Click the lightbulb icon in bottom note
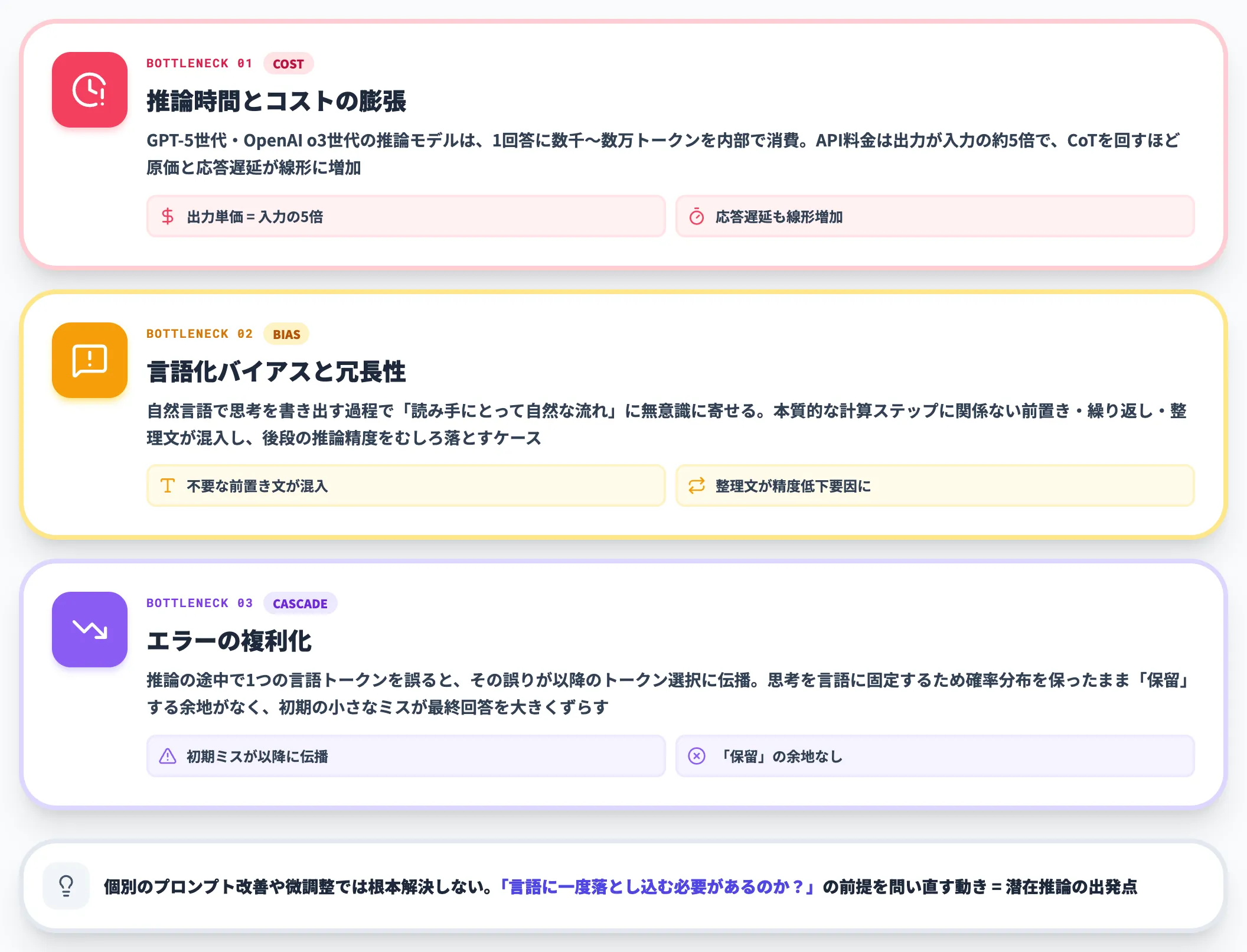Viewport: 1247px width, 952px height. [66, 886]
